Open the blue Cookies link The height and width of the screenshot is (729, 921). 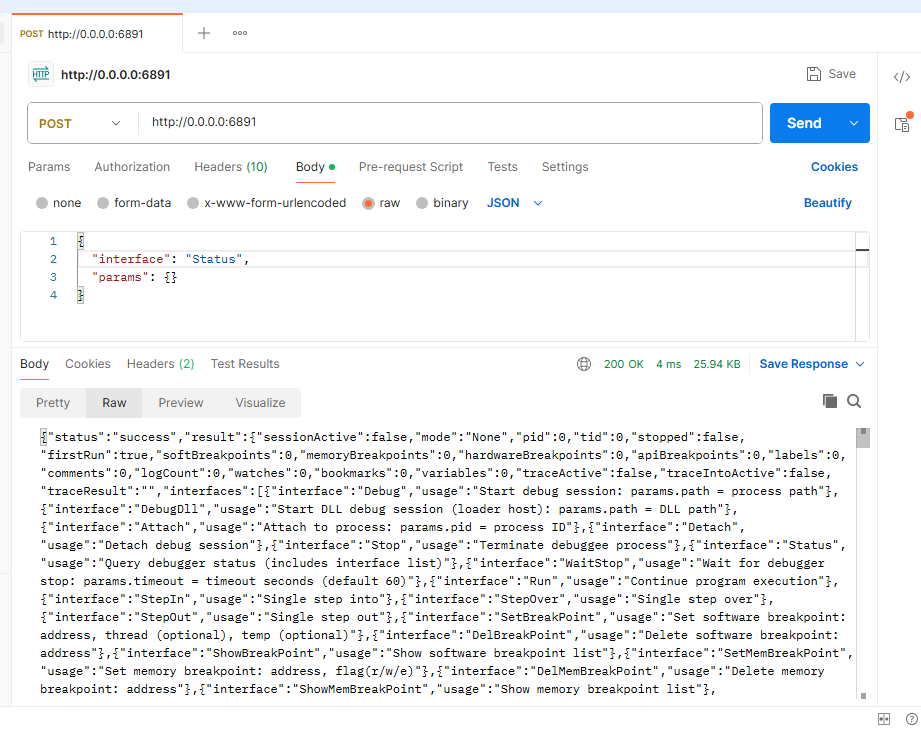(x=834, y=167)
